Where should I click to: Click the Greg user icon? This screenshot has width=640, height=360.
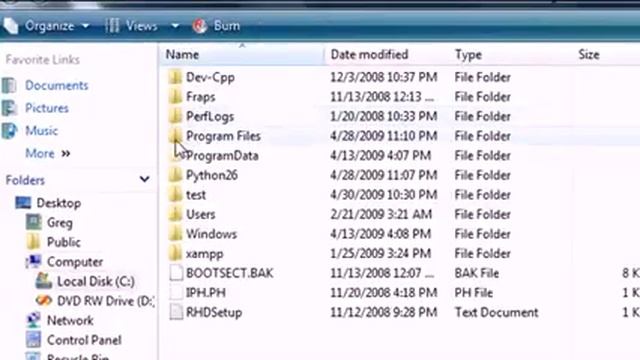(33, 222)
